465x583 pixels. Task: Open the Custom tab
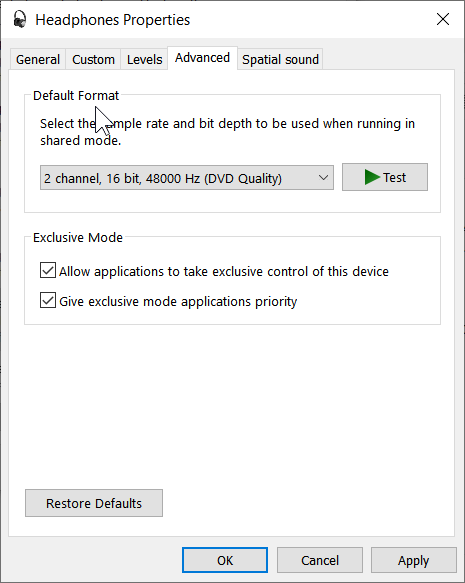point(93,59)
